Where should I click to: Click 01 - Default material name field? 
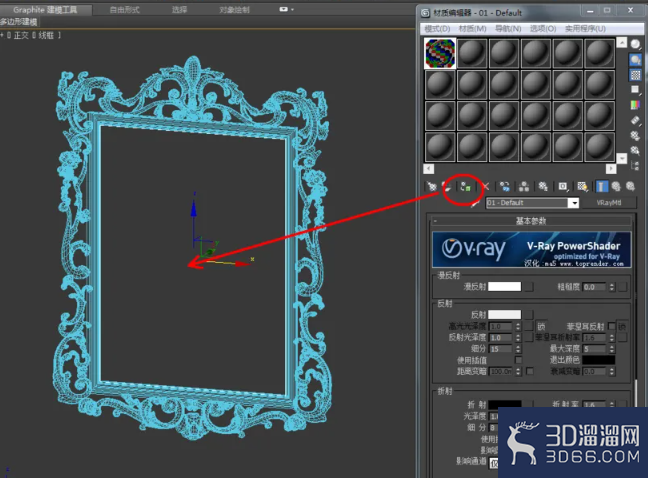tap(527, 203)
